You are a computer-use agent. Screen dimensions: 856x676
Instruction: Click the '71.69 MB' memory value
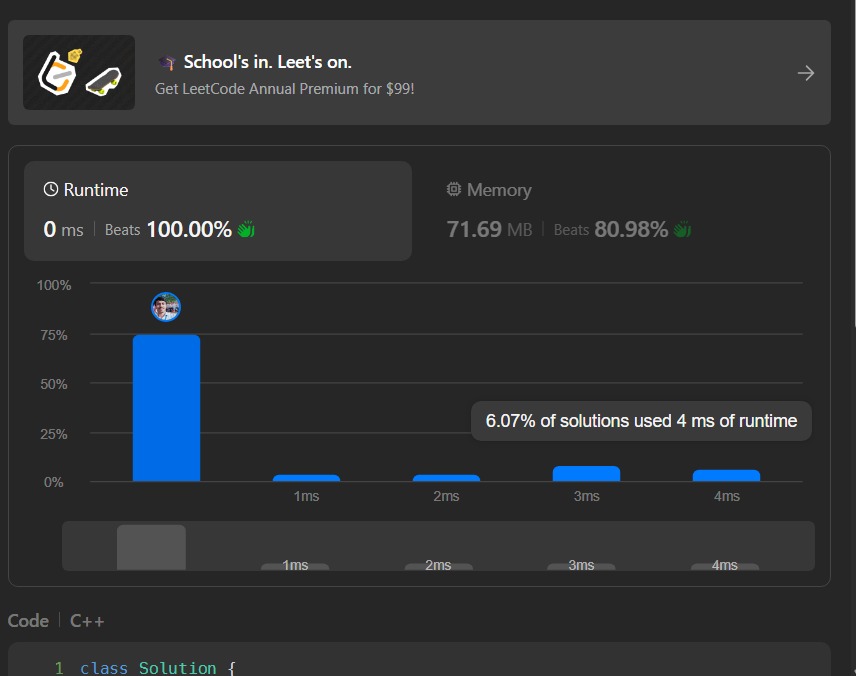coord(490,229)
